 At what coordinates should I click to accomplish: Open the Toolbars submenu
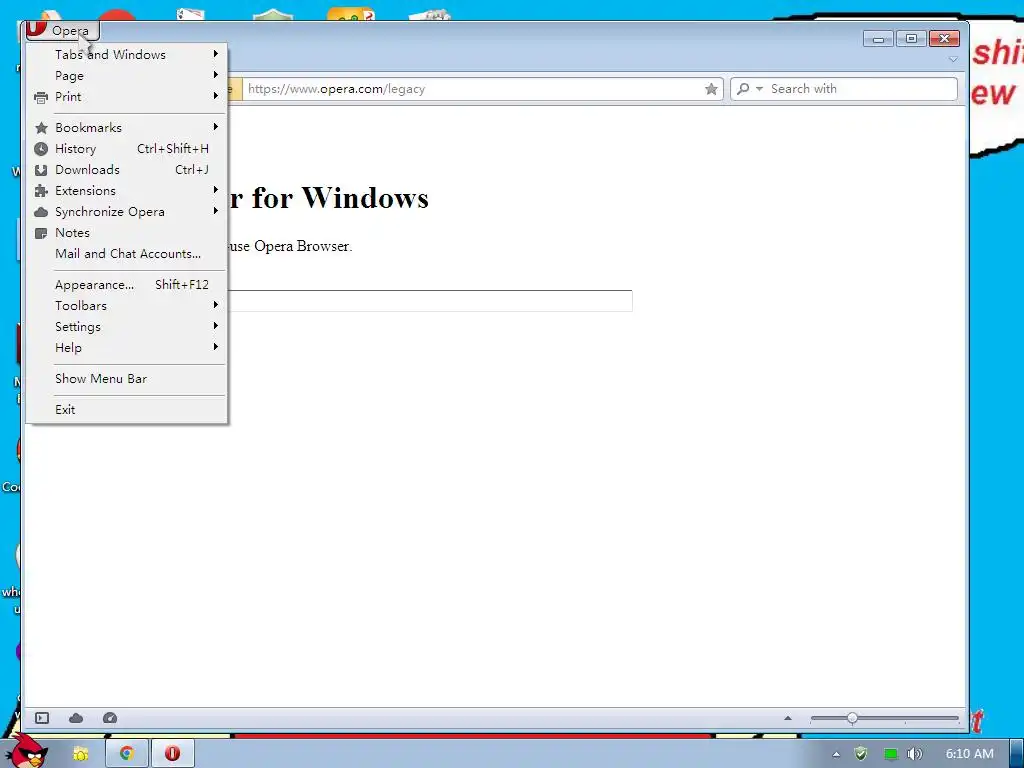127,306
